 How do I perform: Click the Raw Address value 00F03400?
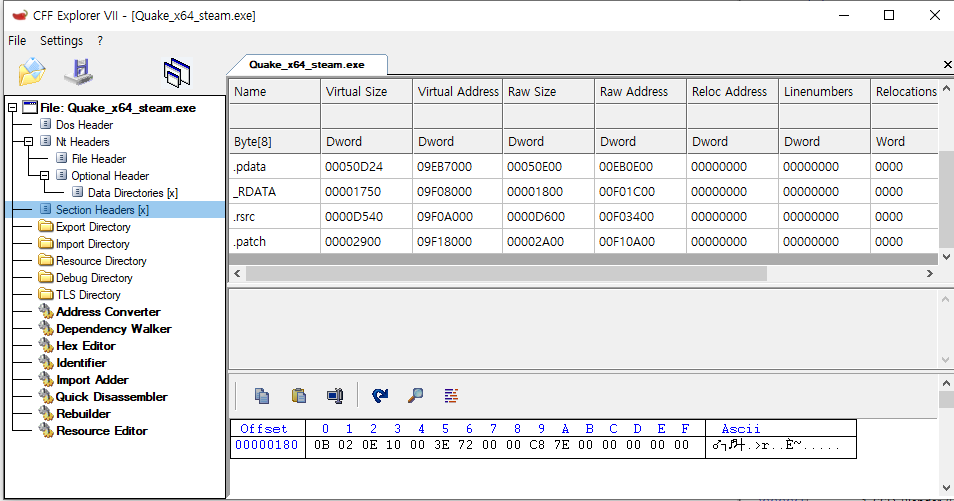point(626,217)
